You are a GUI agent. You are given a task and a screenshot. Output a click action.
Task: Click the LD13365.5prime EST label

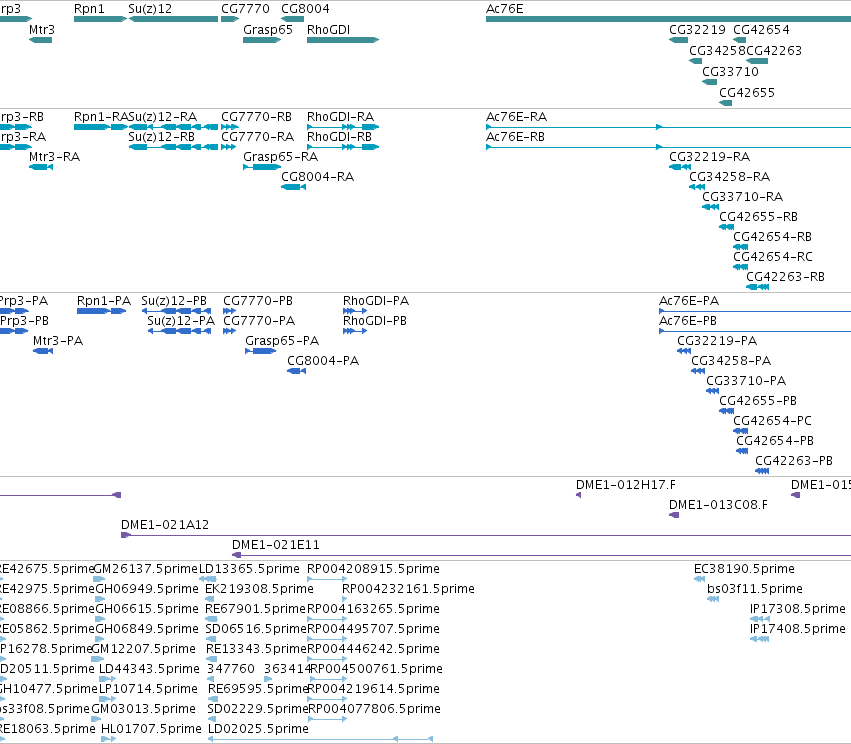click(249, 569)
